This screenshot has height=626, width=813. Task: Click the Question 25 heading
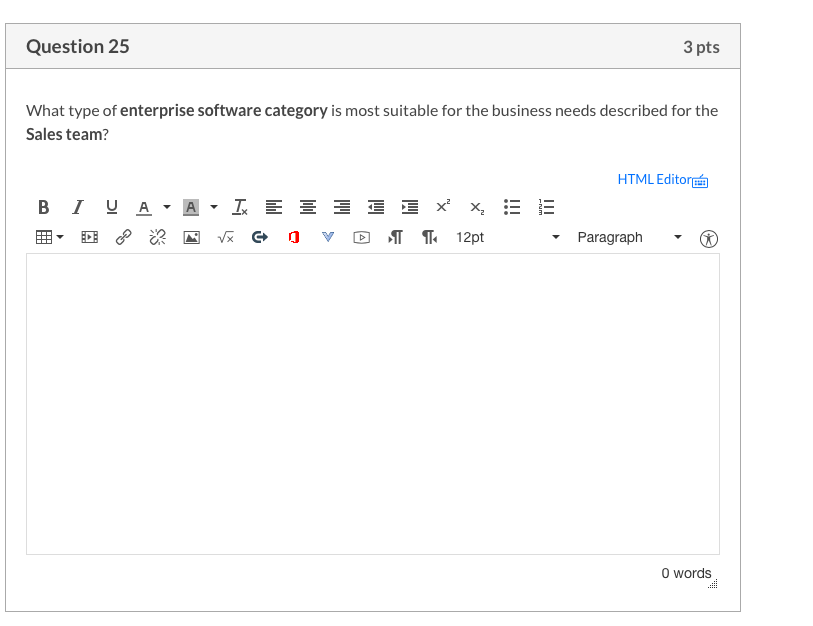click(78, 47)
